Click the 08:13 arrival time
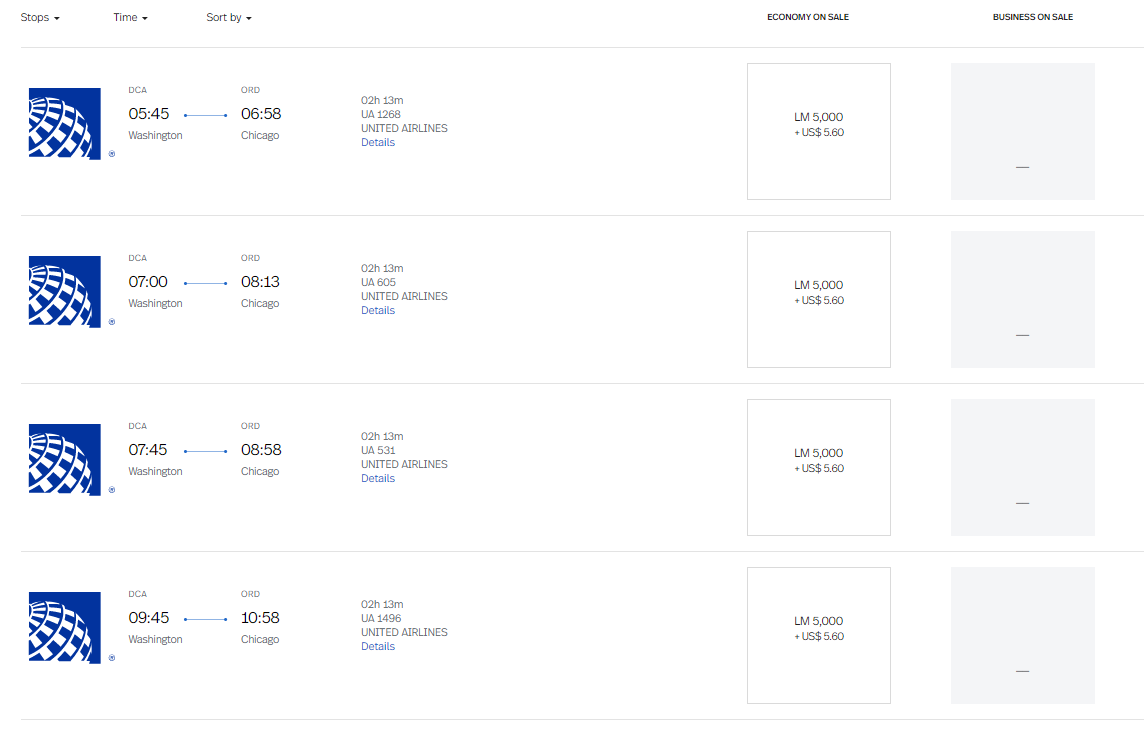This screenshot has height=730, width=1144. 260,281
